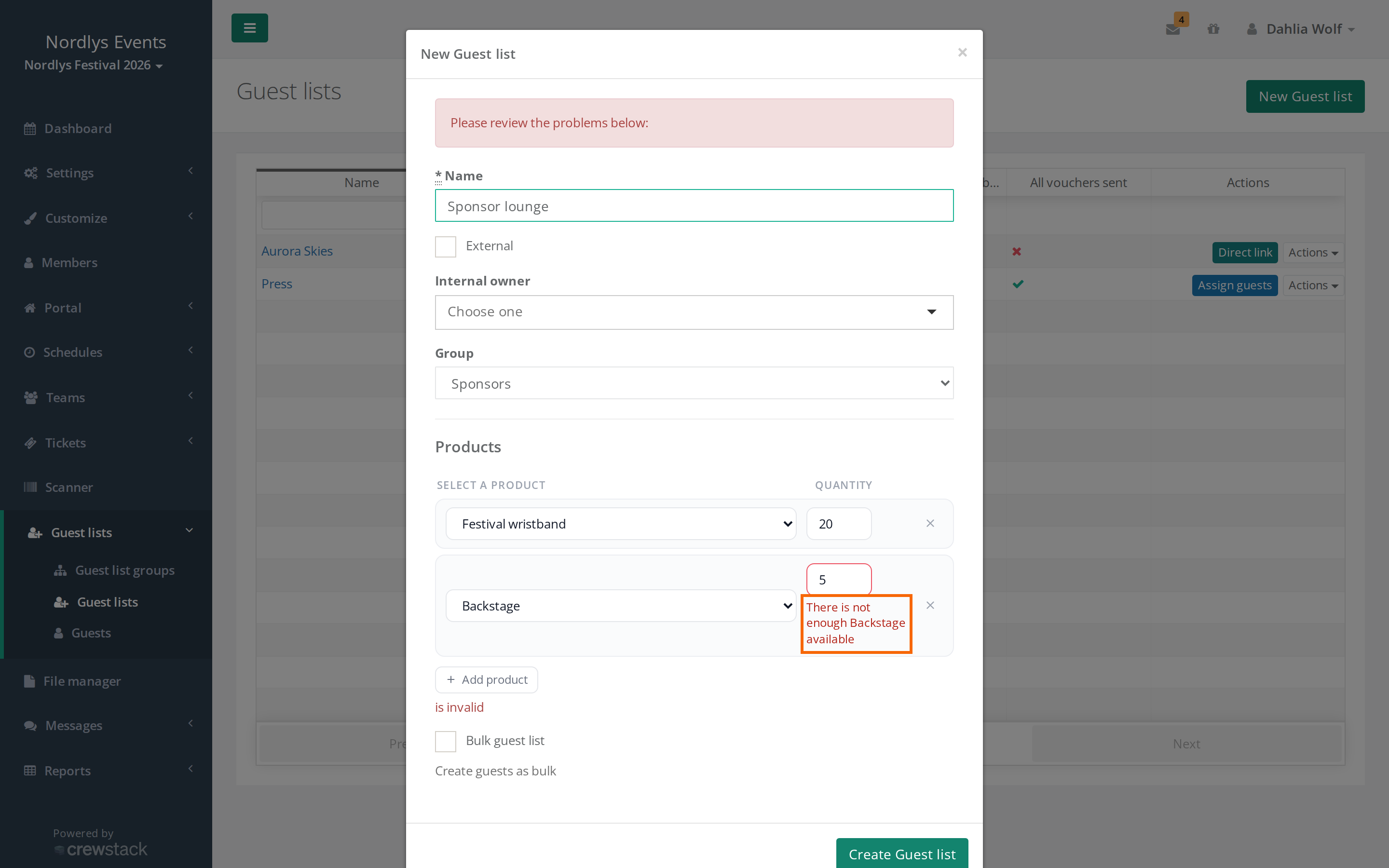Check the External checkbox
1389x868 pixels.
click(446, 247)
